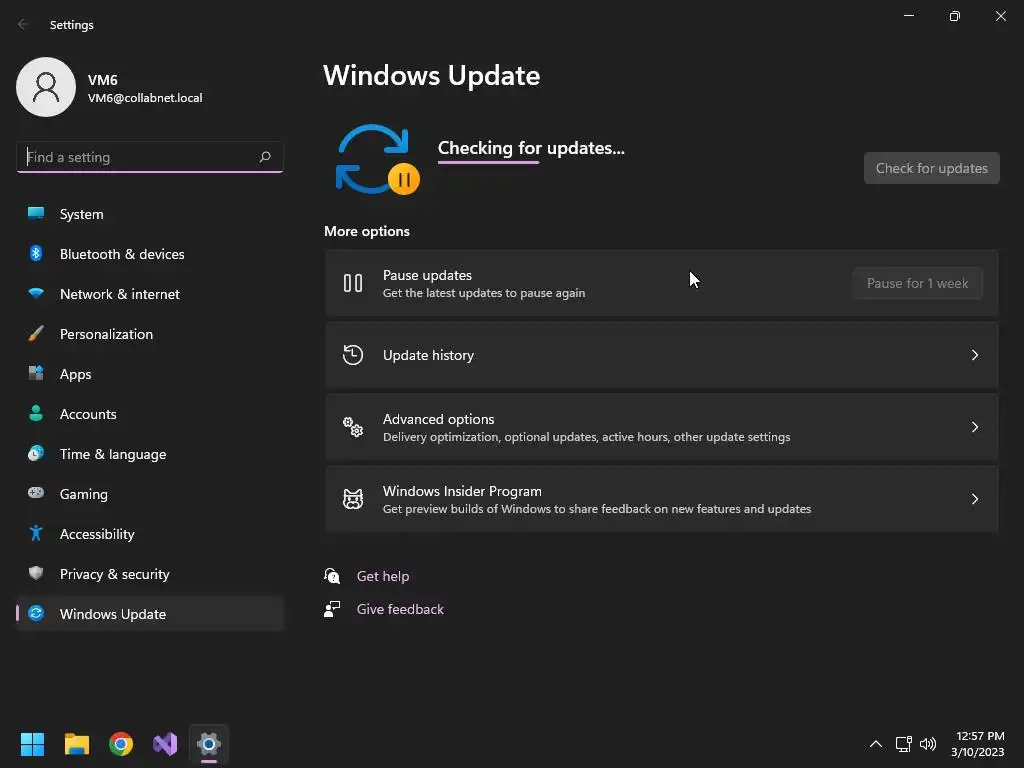Screen dimensions: 1024x768
Task: Click the user profile avatar
Action: [x=46, y=87]
